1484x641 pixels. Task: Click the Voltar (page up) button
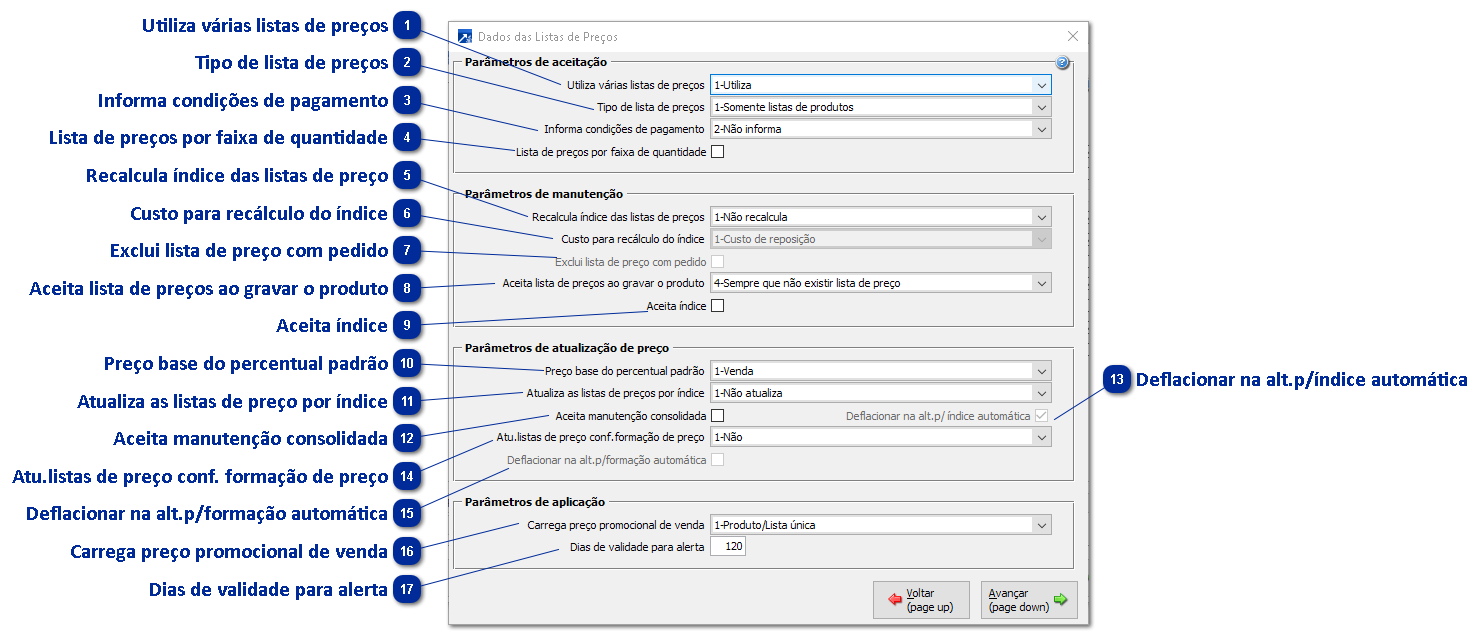(921, 600)
